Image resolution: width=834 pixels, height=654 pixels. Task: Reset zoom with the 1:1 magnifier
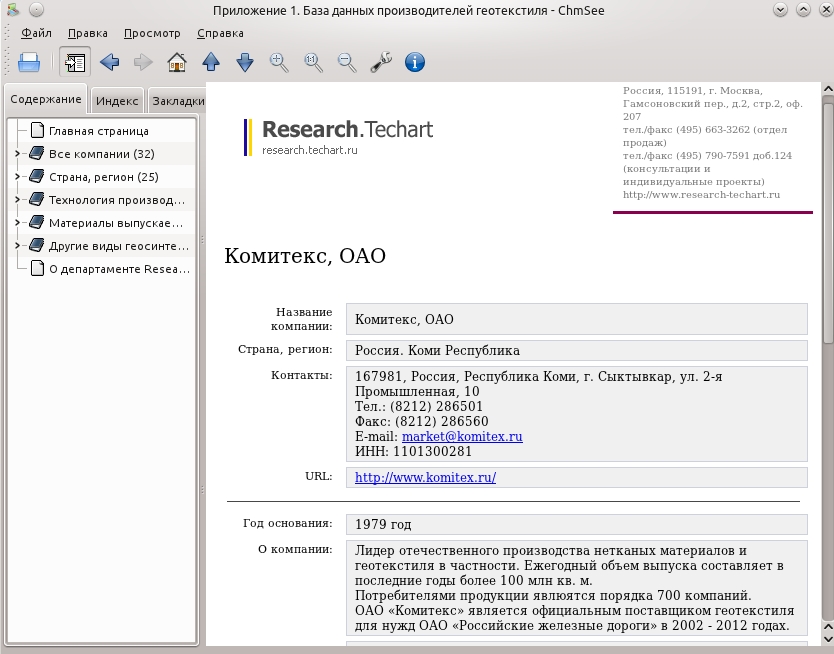[x=313, y=62]
